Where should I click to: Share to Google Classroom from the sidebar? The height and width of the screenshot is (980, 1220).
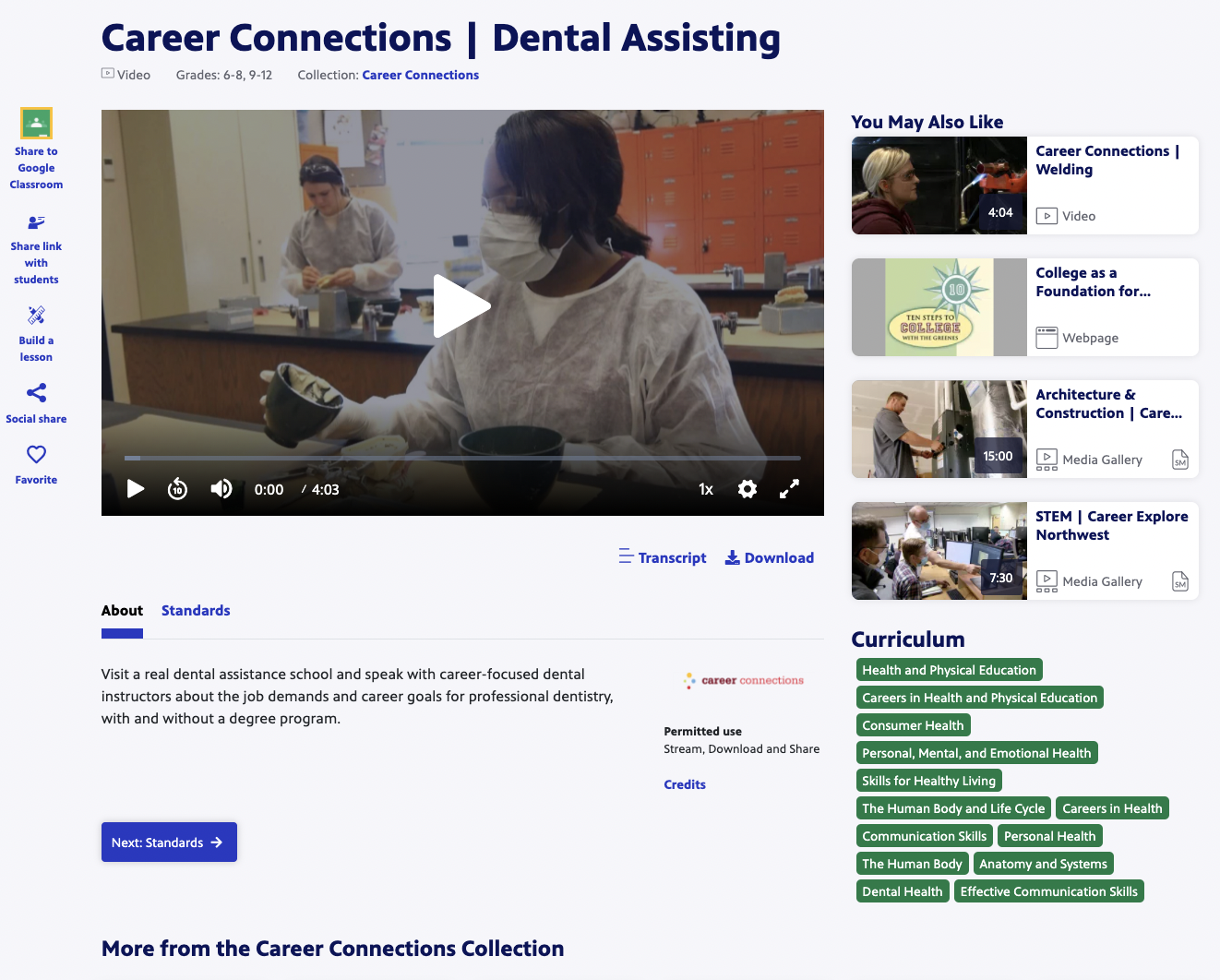click(36, 123)
